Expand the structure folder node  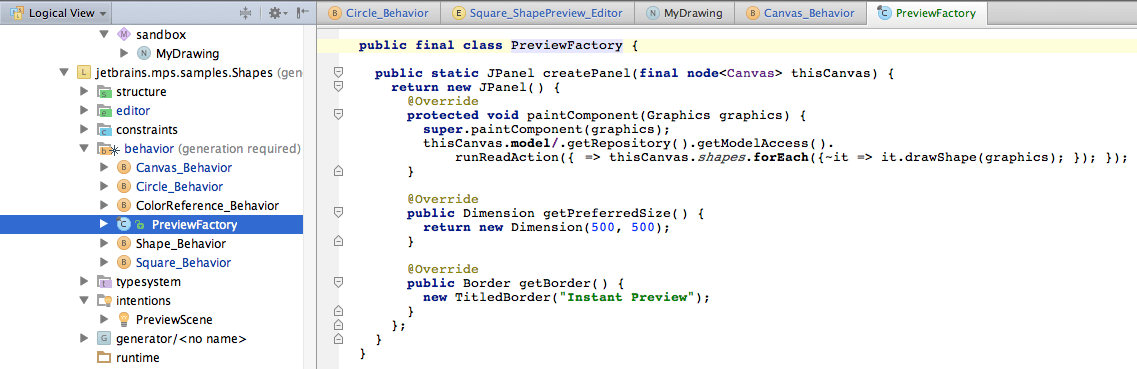click(x=84, y=91)
